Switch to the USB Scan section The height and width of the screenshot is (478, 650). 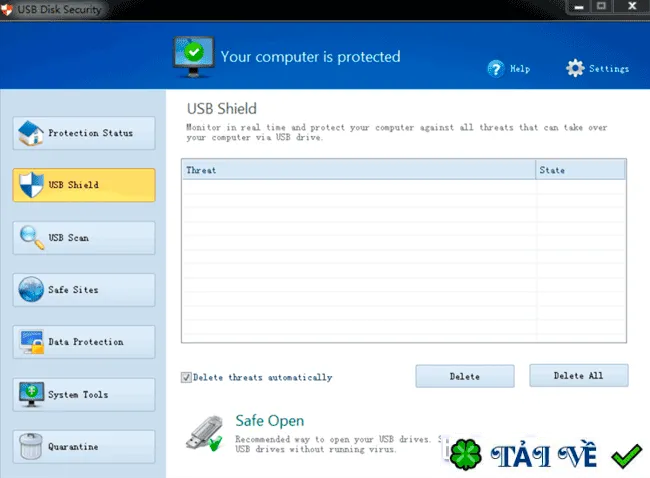click(84, 238)
